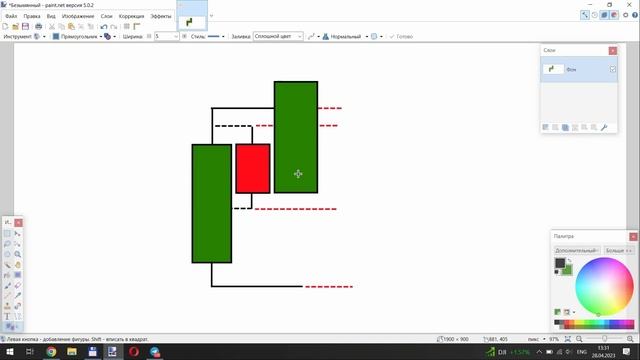Select the Lasso Select tool
Image resolution: width=640 pixels, height=360 pixels.
tap(7, 244)
